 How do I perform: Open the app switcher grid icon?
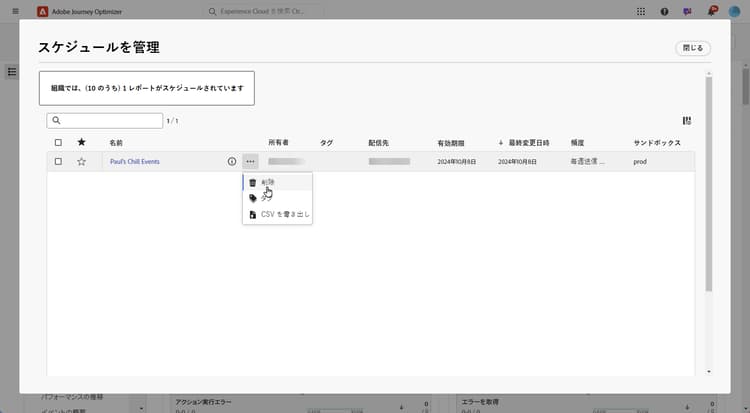point(641,11)
